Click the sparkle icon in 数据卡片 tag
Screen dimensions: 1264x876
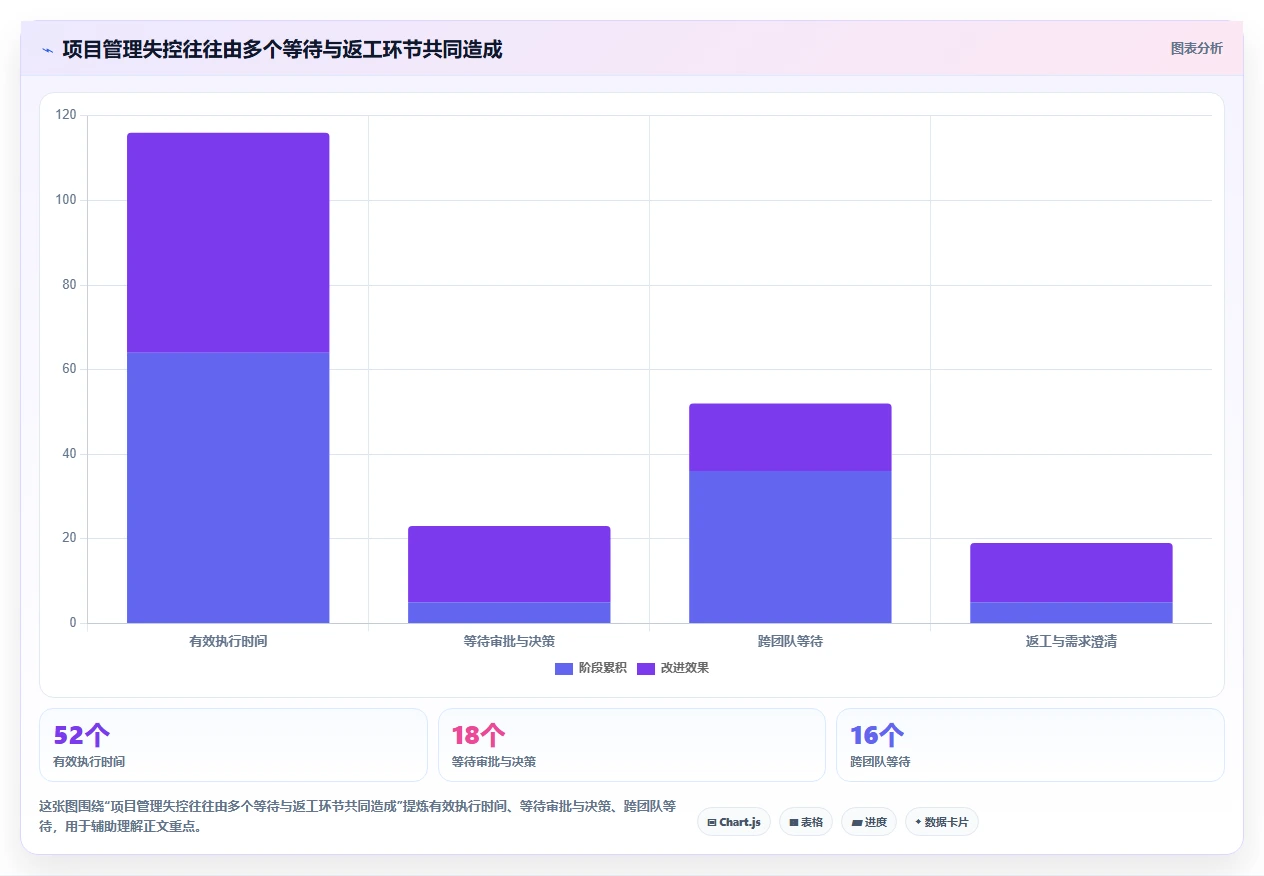coord(918,822)
